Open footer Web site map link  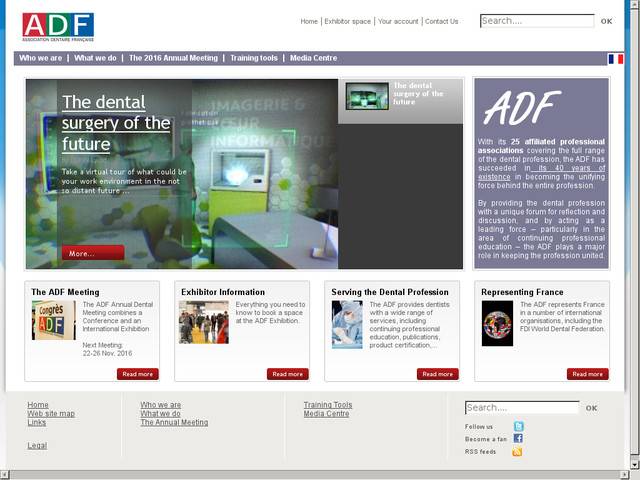click(x=51, y=413)
